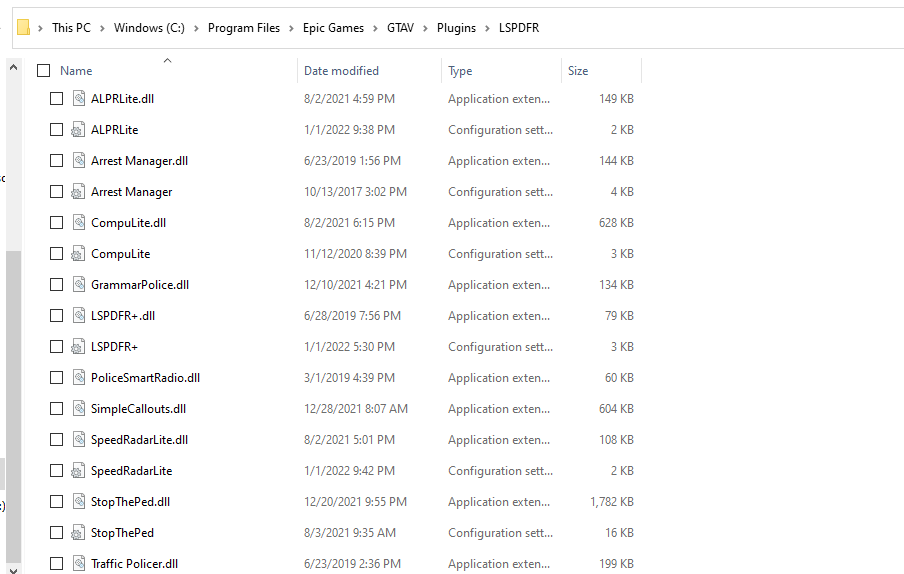This screenshot has width=904, height=574.
Task: Toggle the select-all checkbox in Name header
Action: tap(43, 70)
